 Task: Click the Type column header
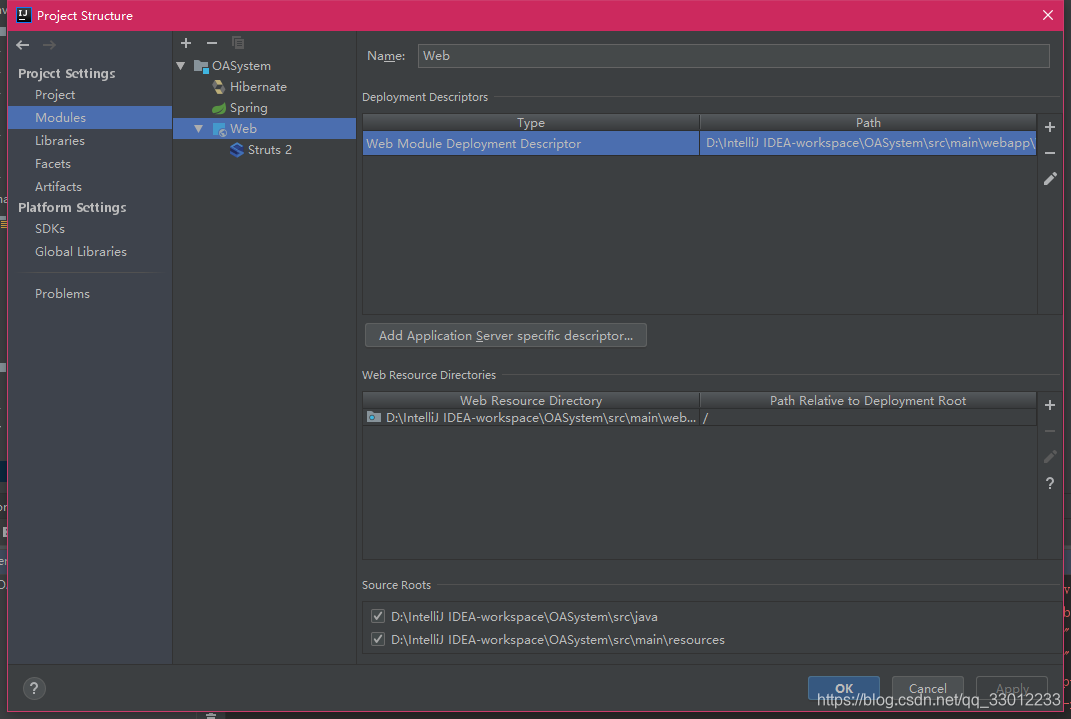click(x=531, y=123)
